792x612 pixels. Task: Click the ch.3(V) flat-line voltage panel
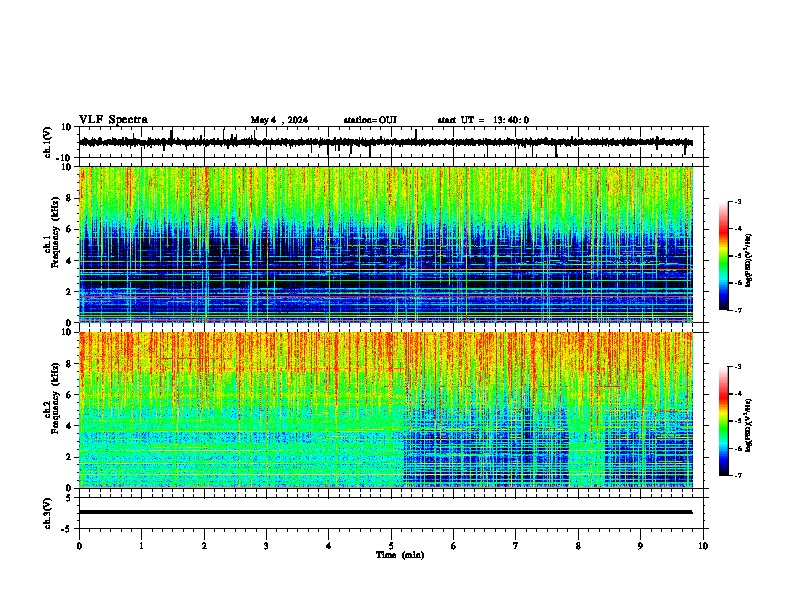tap(391, 513)
